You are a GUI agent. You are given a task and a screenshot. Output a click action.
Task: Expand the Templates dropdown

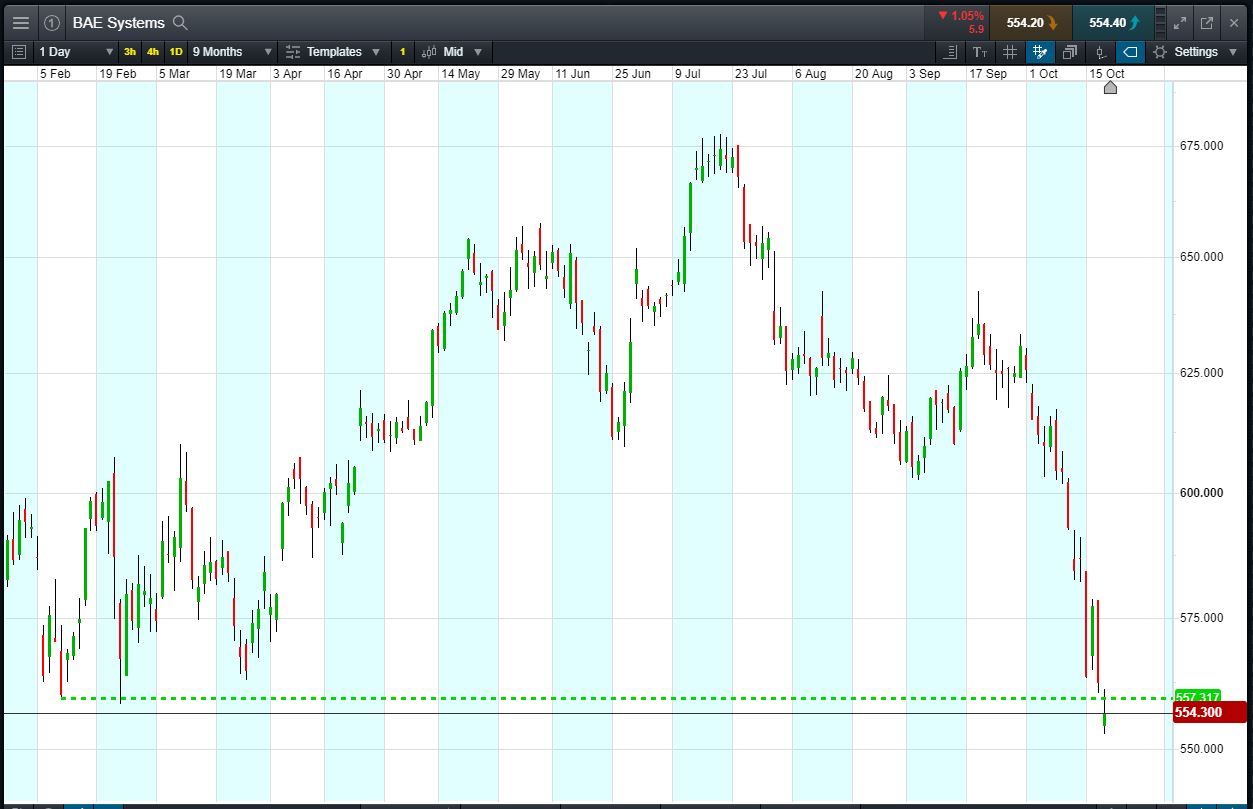point(333,52)
